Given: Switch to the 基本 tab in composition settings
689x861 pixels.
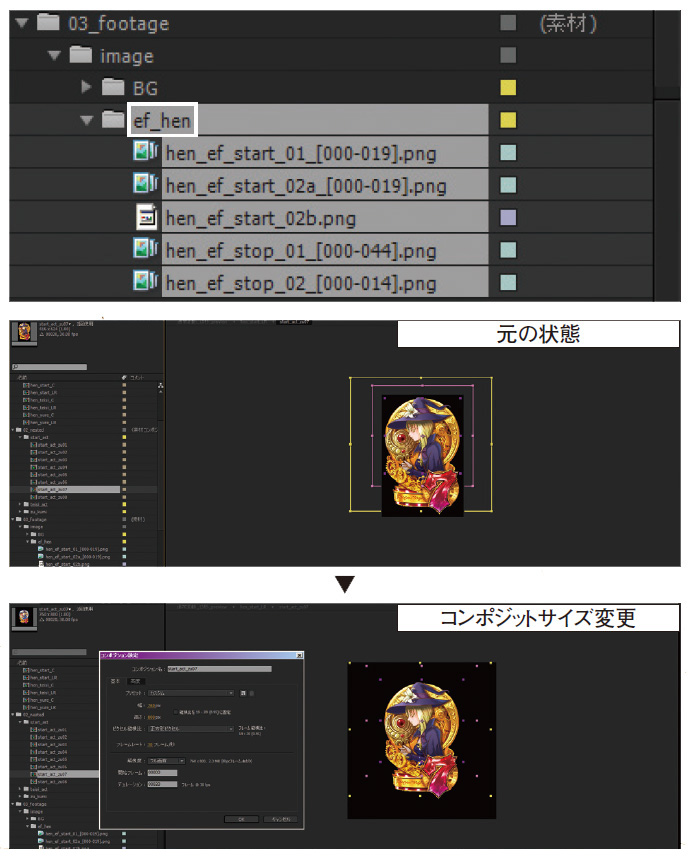Looking at the screenshot, I should (115, 681).
